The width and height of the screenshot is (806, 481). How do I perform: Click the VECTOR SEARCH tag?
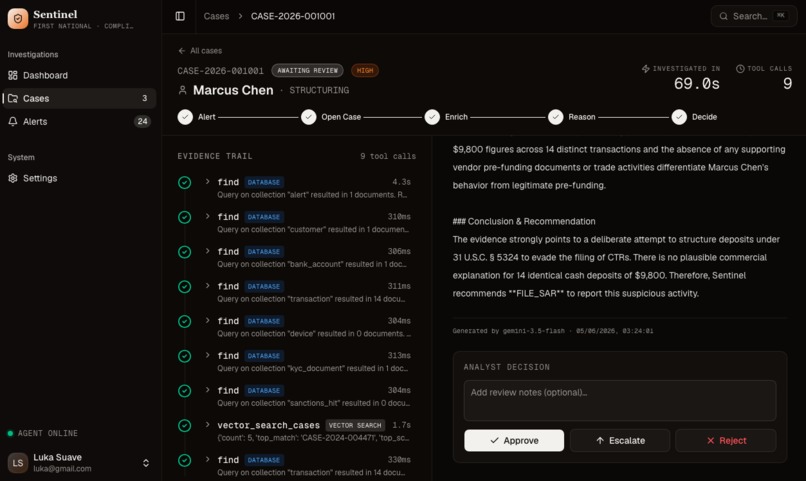(x=355, y=426)
